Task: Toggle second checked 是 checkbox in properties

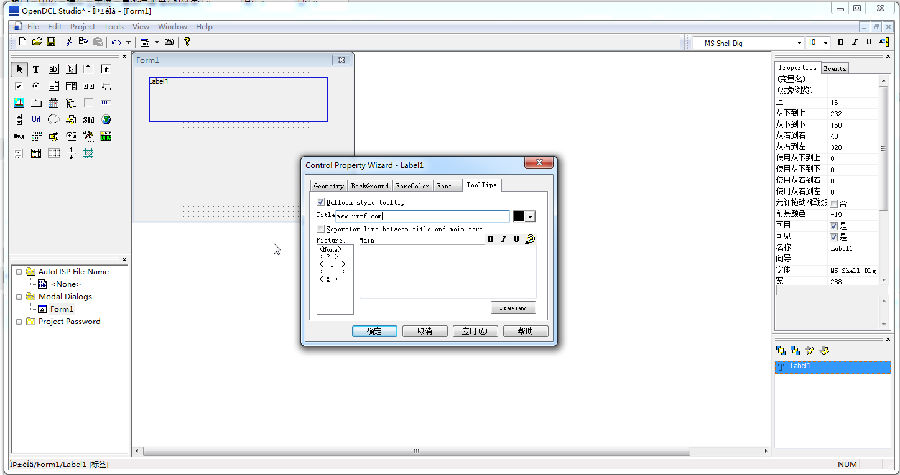Action: click(x=834, y=237)
